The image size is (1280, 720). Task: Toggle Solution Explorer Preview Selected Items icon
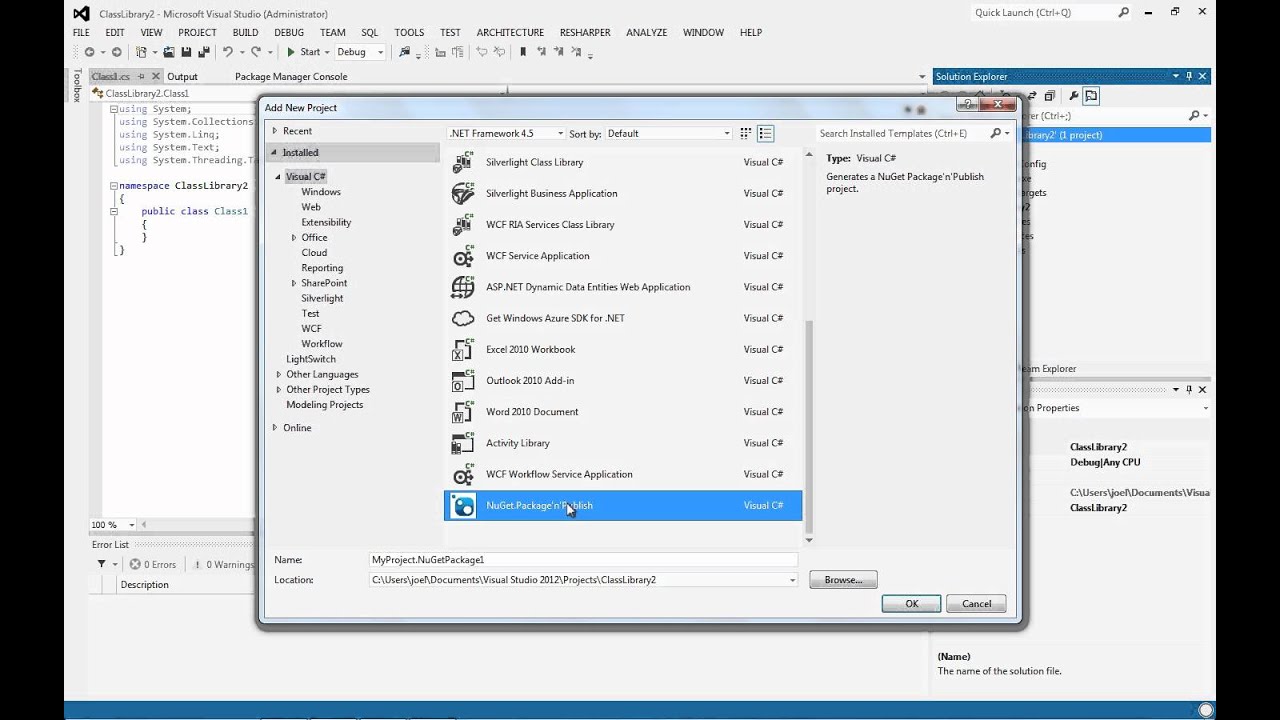(x=1091, y=96)
